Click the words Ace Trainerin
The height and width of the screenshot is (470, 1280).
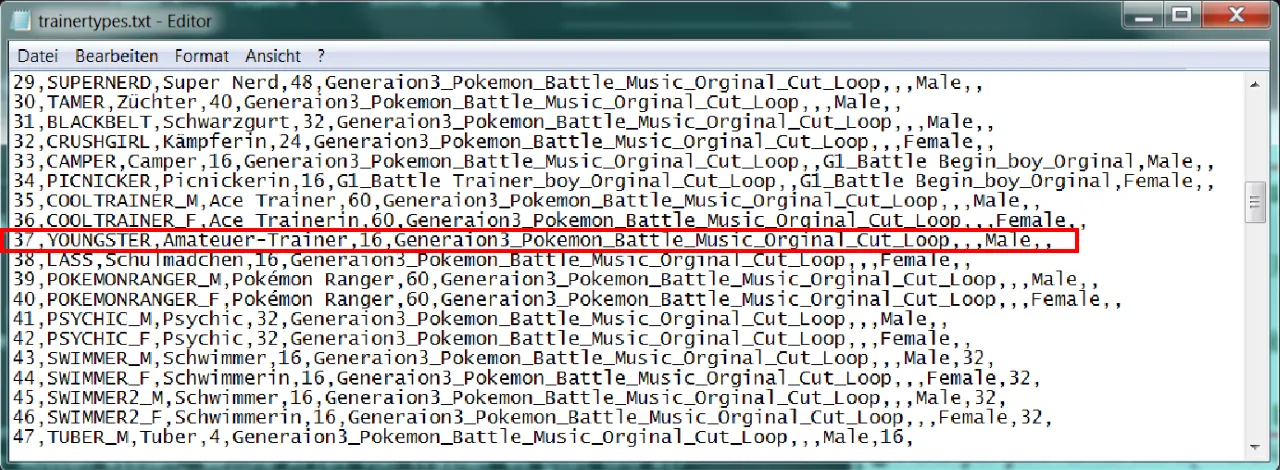click(x=285, y=221)
